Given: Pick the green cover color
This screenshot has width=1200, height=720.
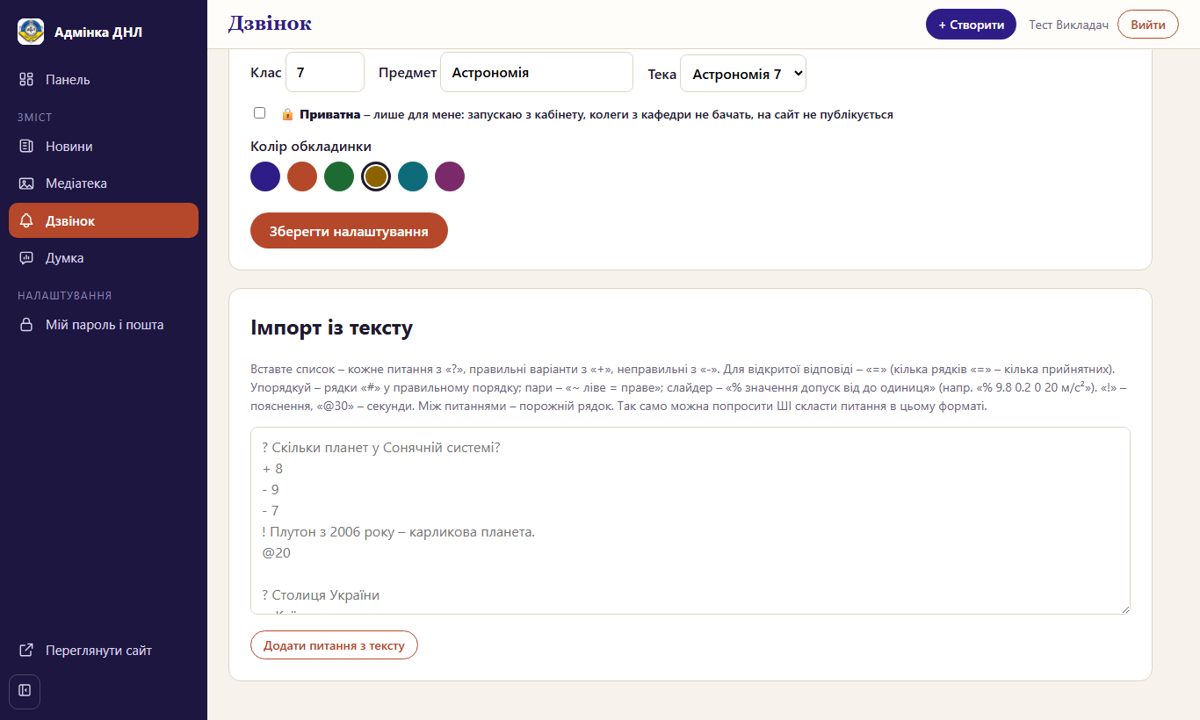Looking at the screenshot, I should pyautogui.click(x=339, y=176).
